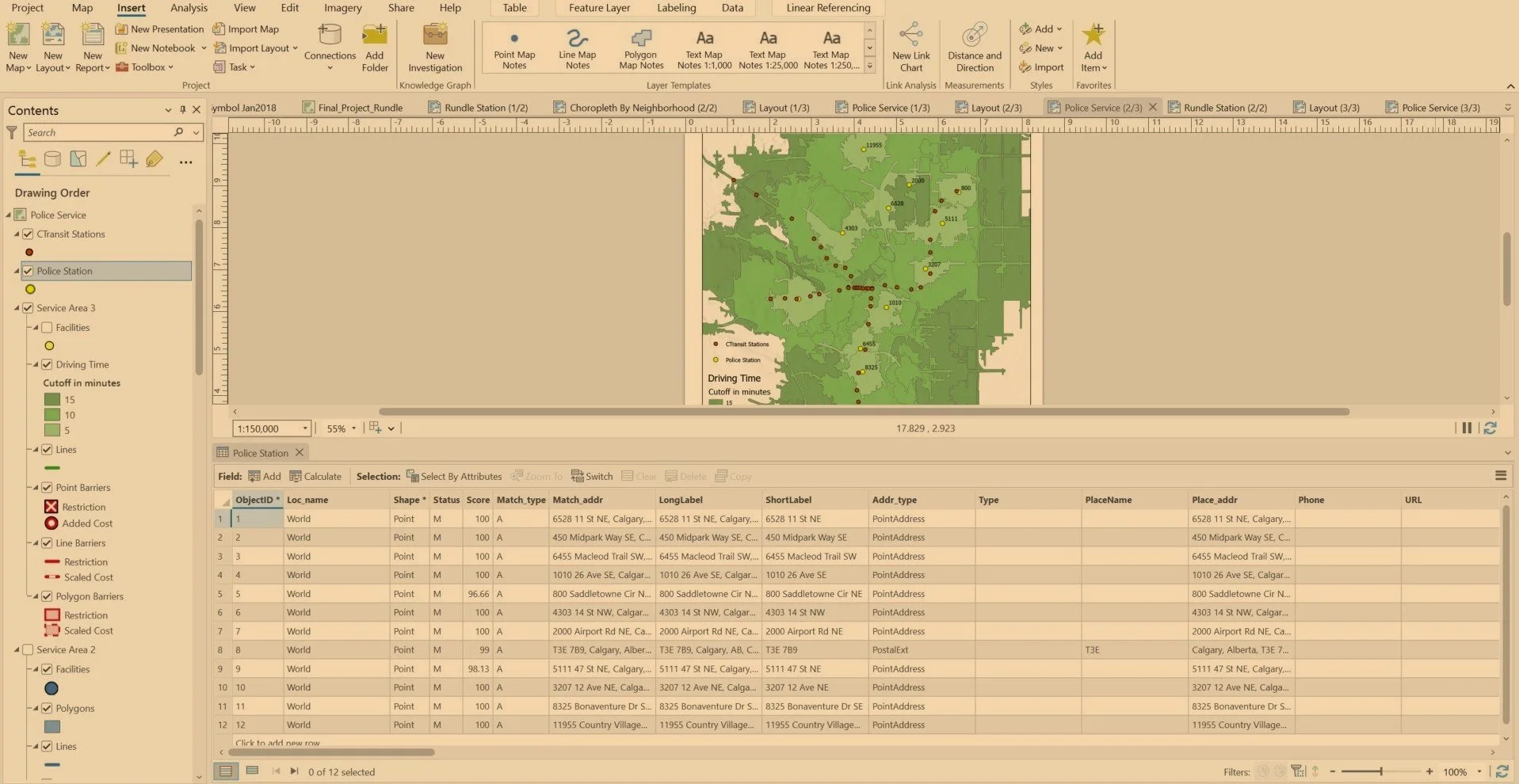Expand the New Notebook dropdown
The width and height of the screenshot is (1519, 784).
203,48
